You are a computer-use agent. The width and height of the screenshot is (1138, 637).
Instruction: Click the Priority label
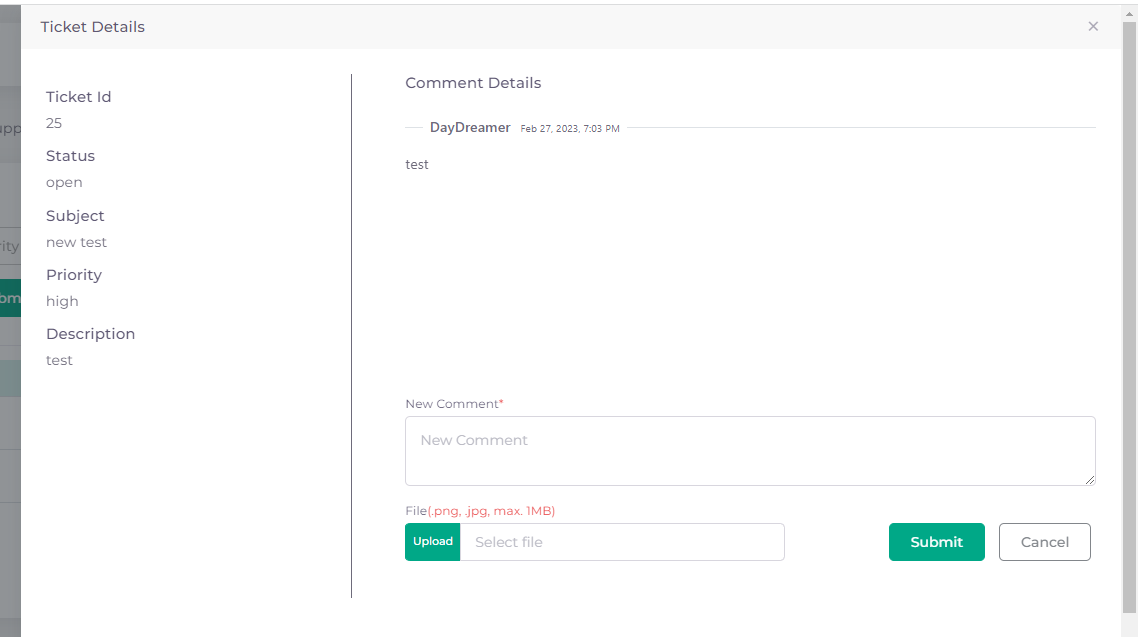click(73, 275)
